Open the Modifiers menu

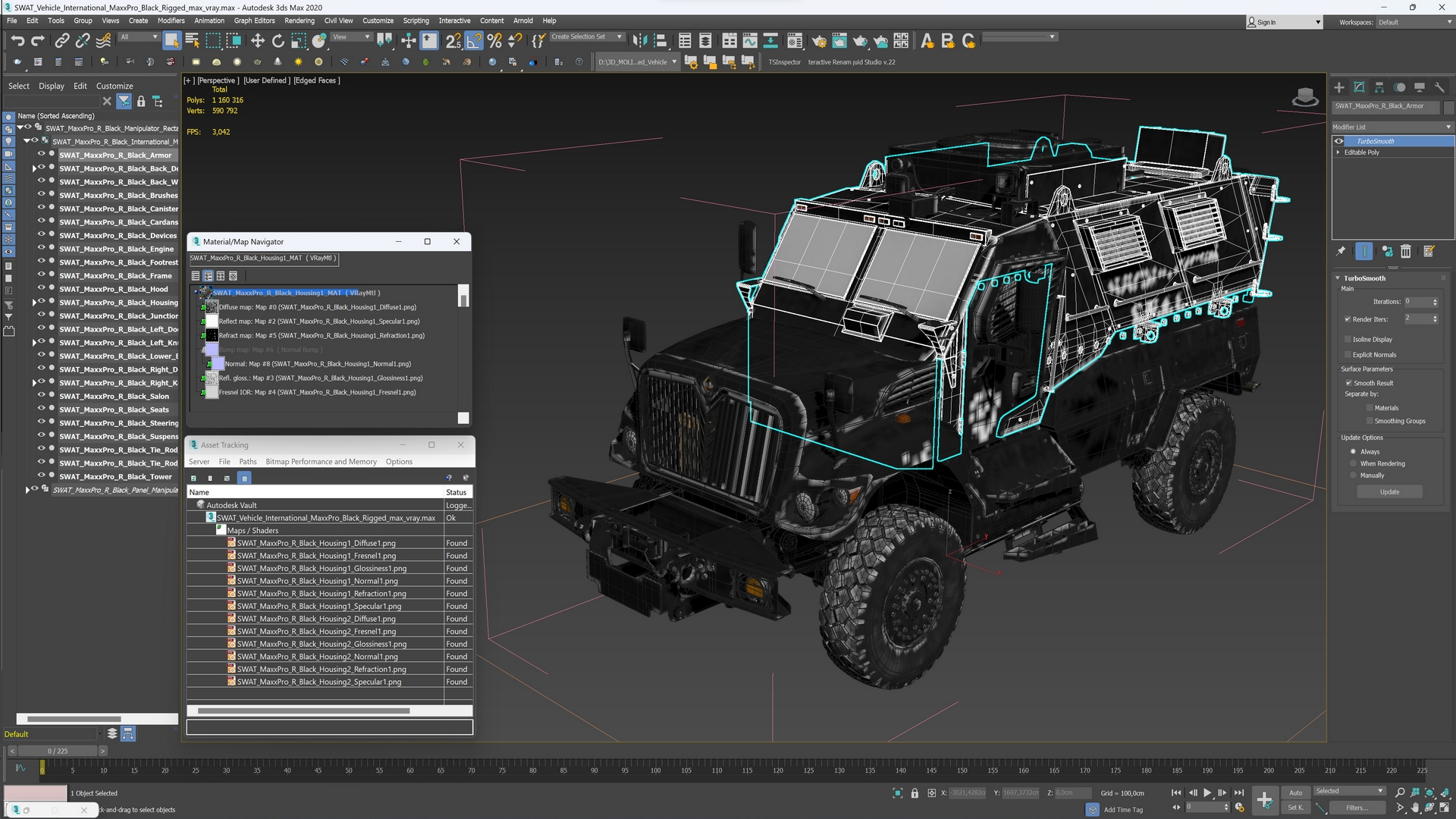click(171, 20)
